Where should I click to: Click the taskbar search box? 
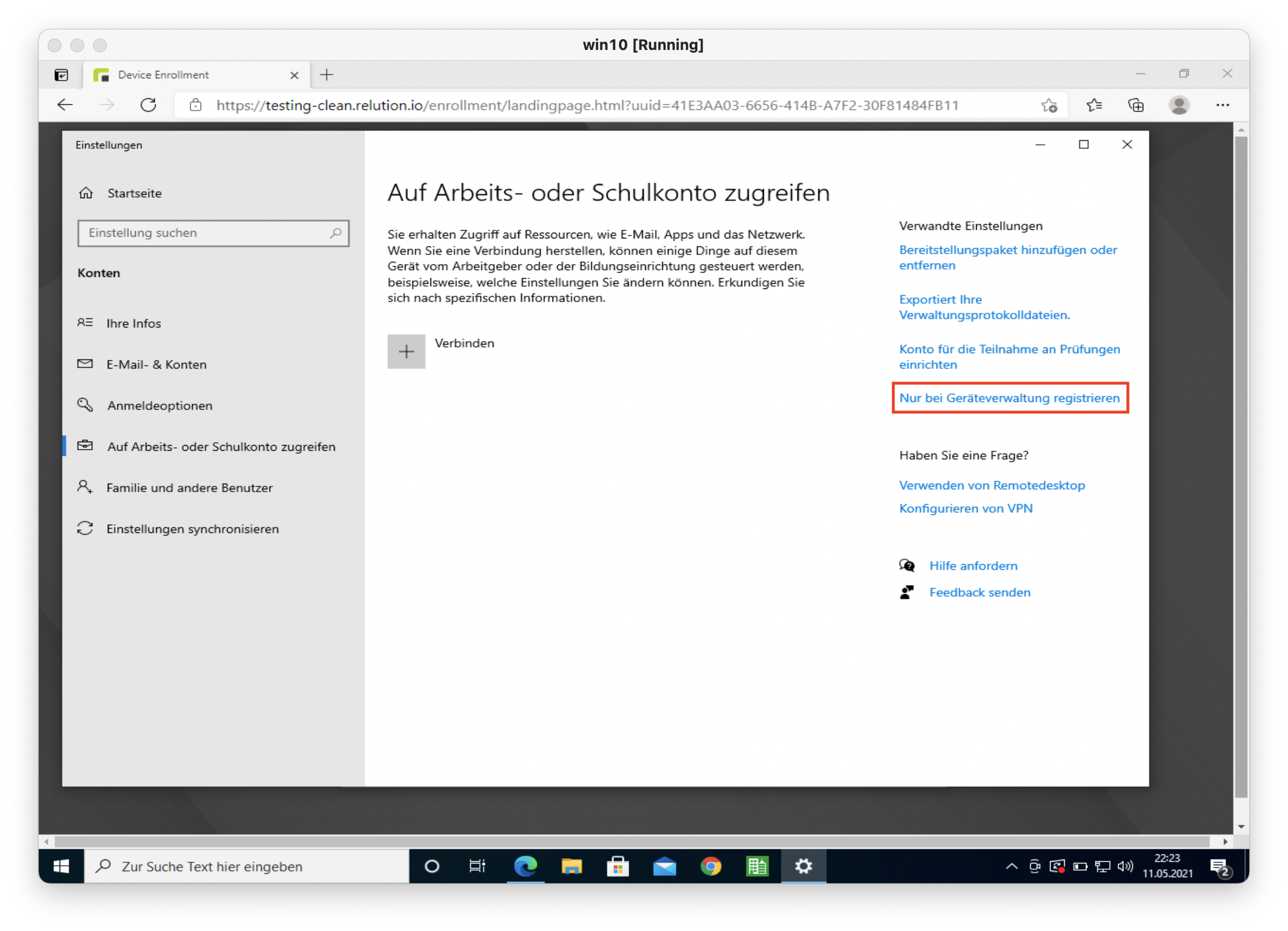click(x=246, y=866)
